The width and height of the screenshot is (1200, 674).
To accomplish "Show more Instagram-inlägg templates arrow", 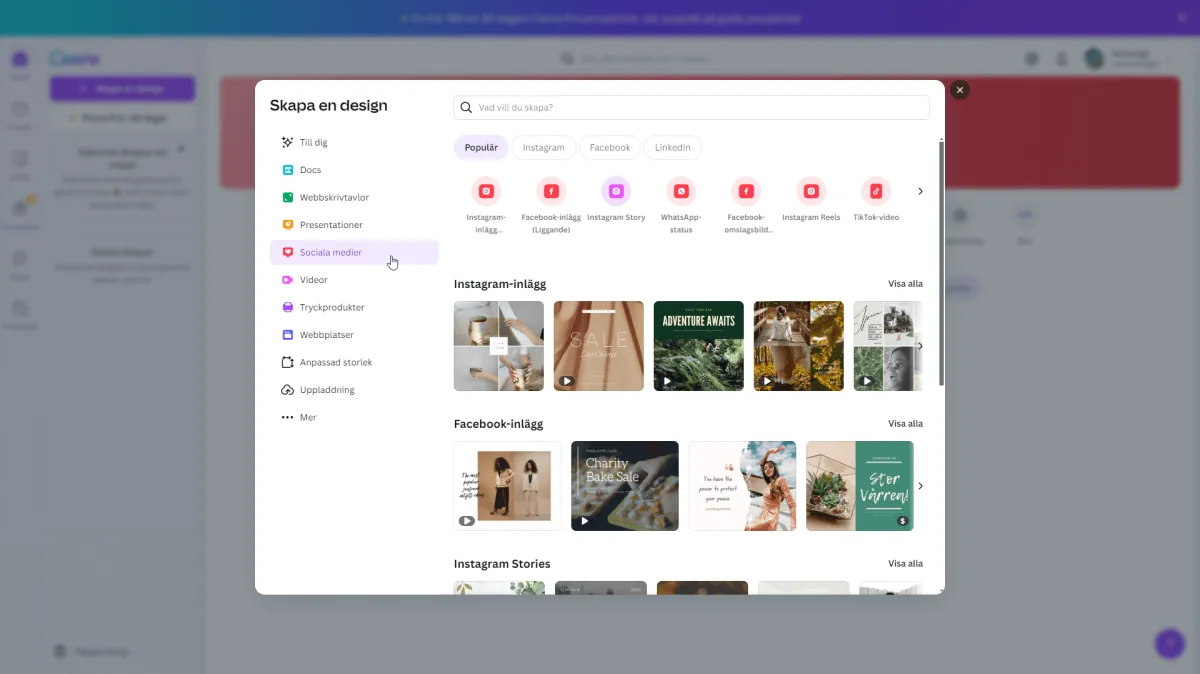I will [920, 346].
